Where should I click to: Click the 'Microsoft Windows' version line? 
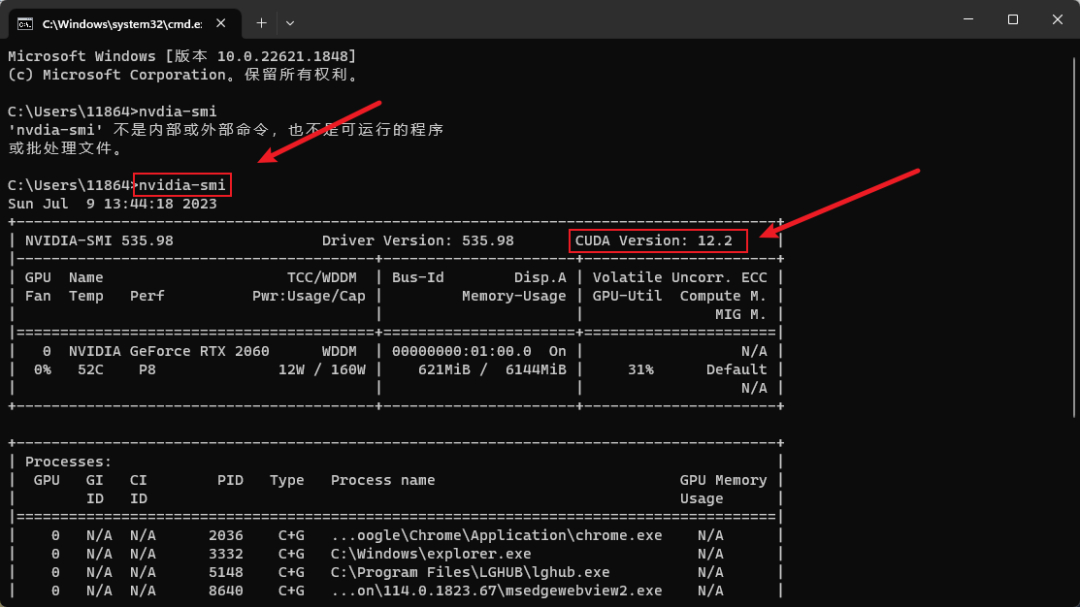[182, 56]
